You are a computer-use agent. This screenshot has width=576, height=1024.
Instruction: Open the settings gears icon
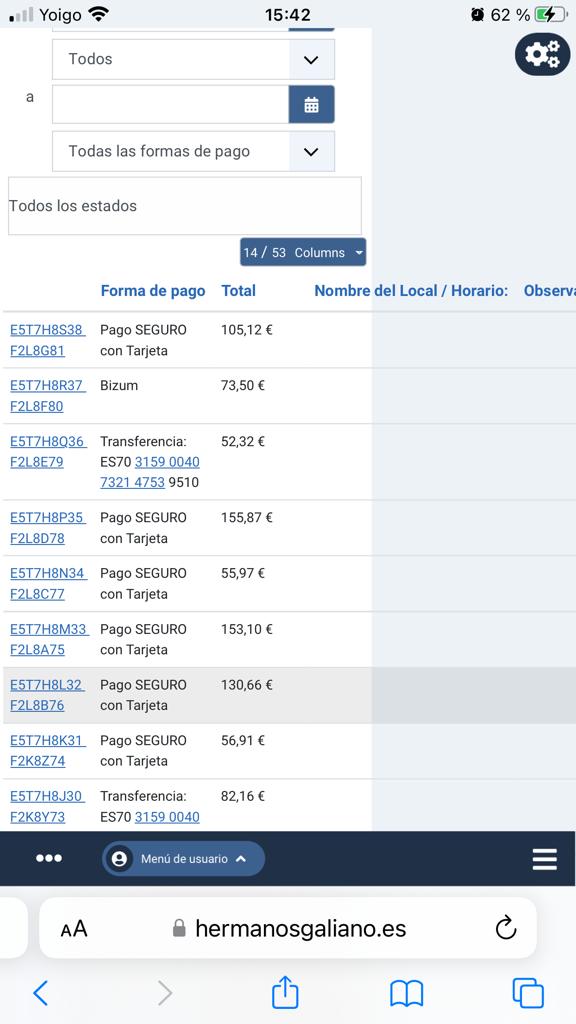tap(542, 54)
